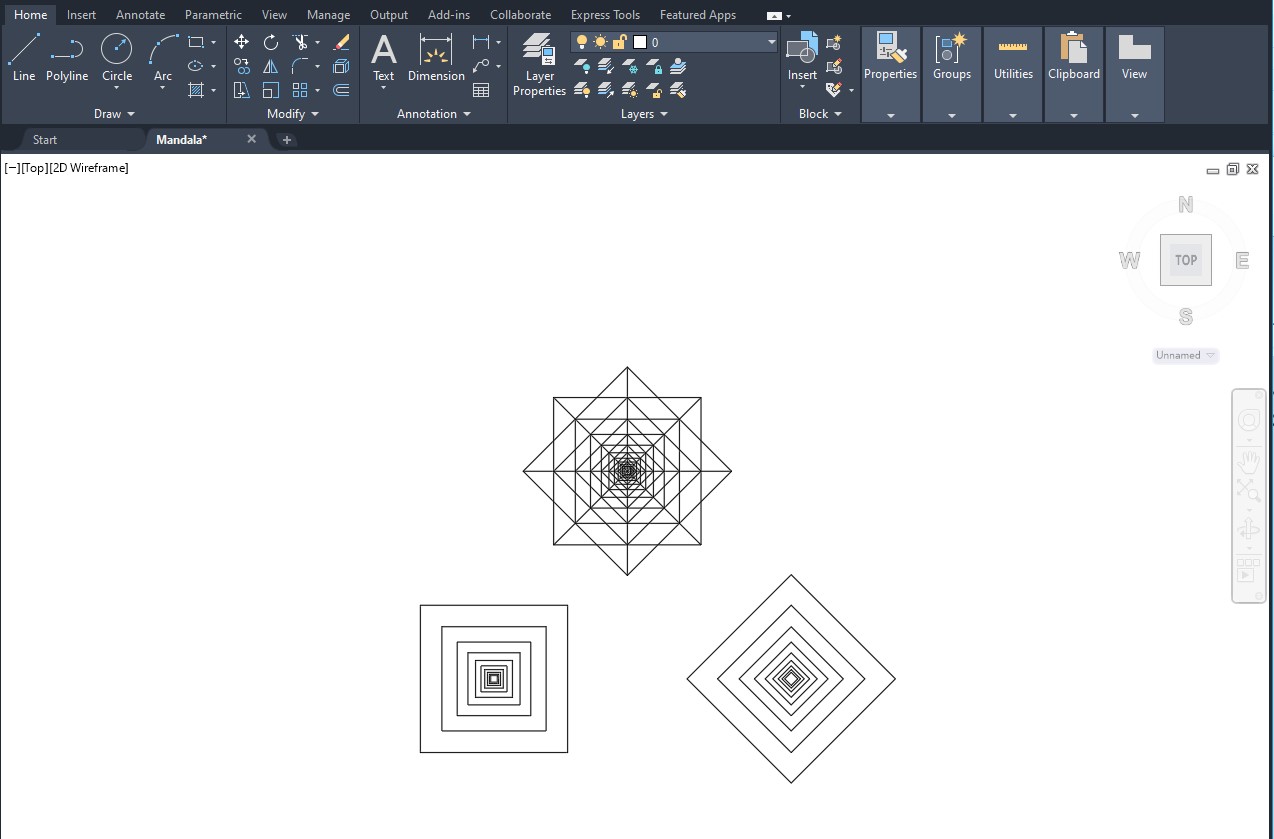
Task: Expand the Annotation panel
Action: (x=433, y=114)
